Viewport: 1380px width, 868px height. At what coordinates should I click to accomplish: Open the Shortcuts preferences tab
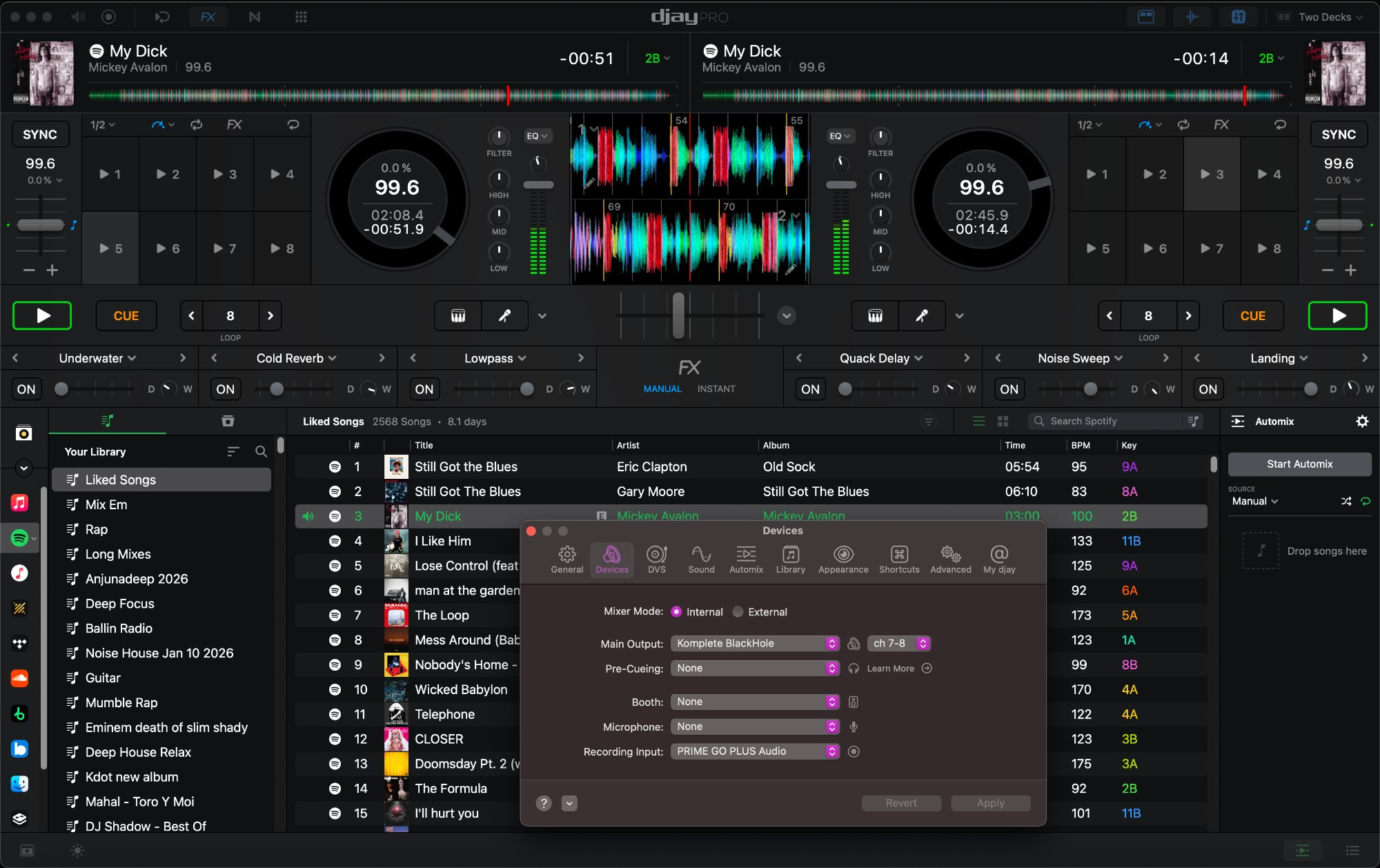[899, 560]
